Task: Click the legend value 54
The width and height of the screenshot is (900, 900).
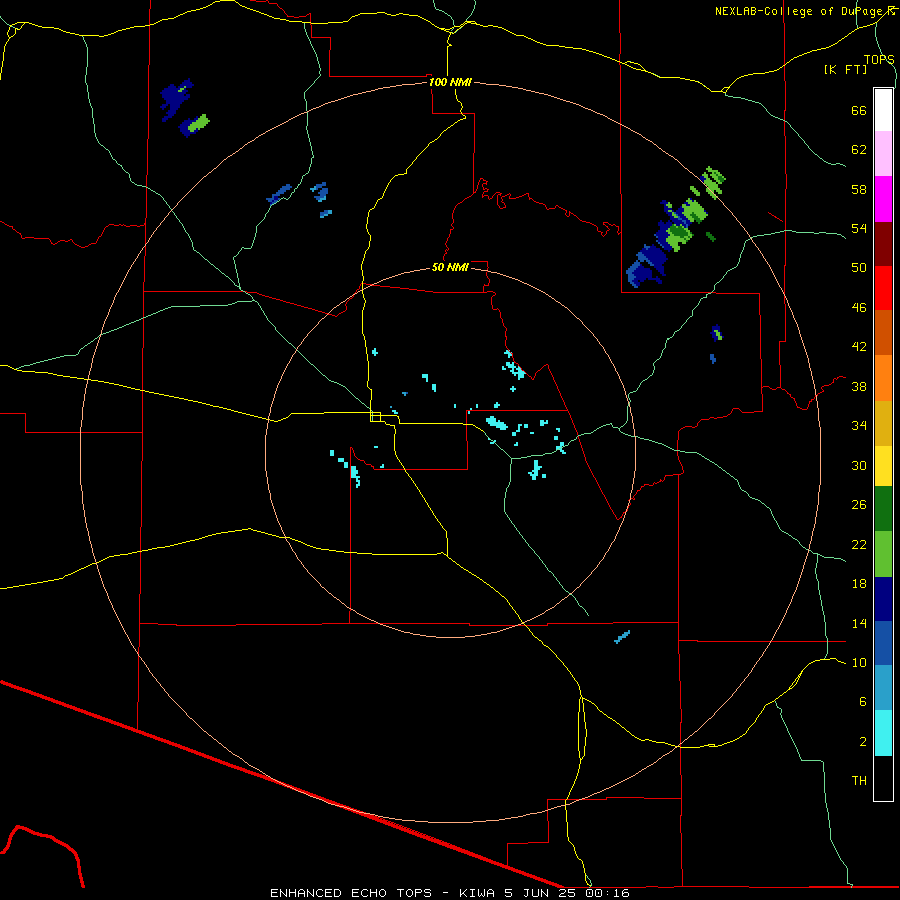Action: pyautogui.click(x=859, y=228)
